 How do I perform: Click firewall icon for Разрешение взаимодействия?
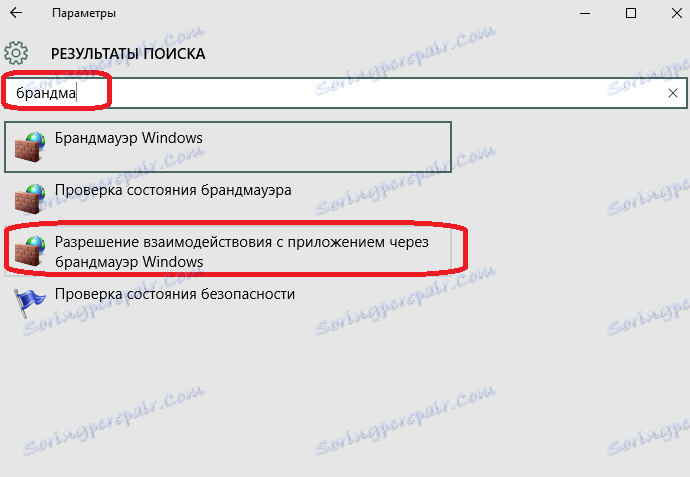30,251
